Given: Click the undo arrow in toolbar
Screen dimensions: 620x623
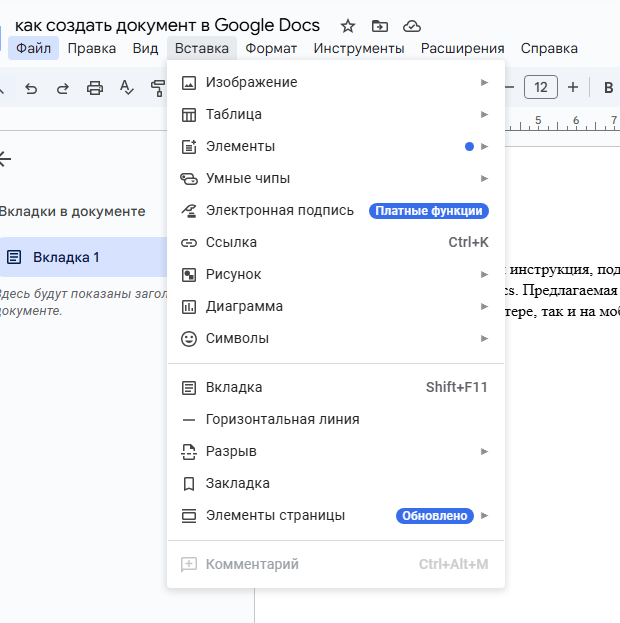Looking at the screenshot, I should [x=31, y=88].
